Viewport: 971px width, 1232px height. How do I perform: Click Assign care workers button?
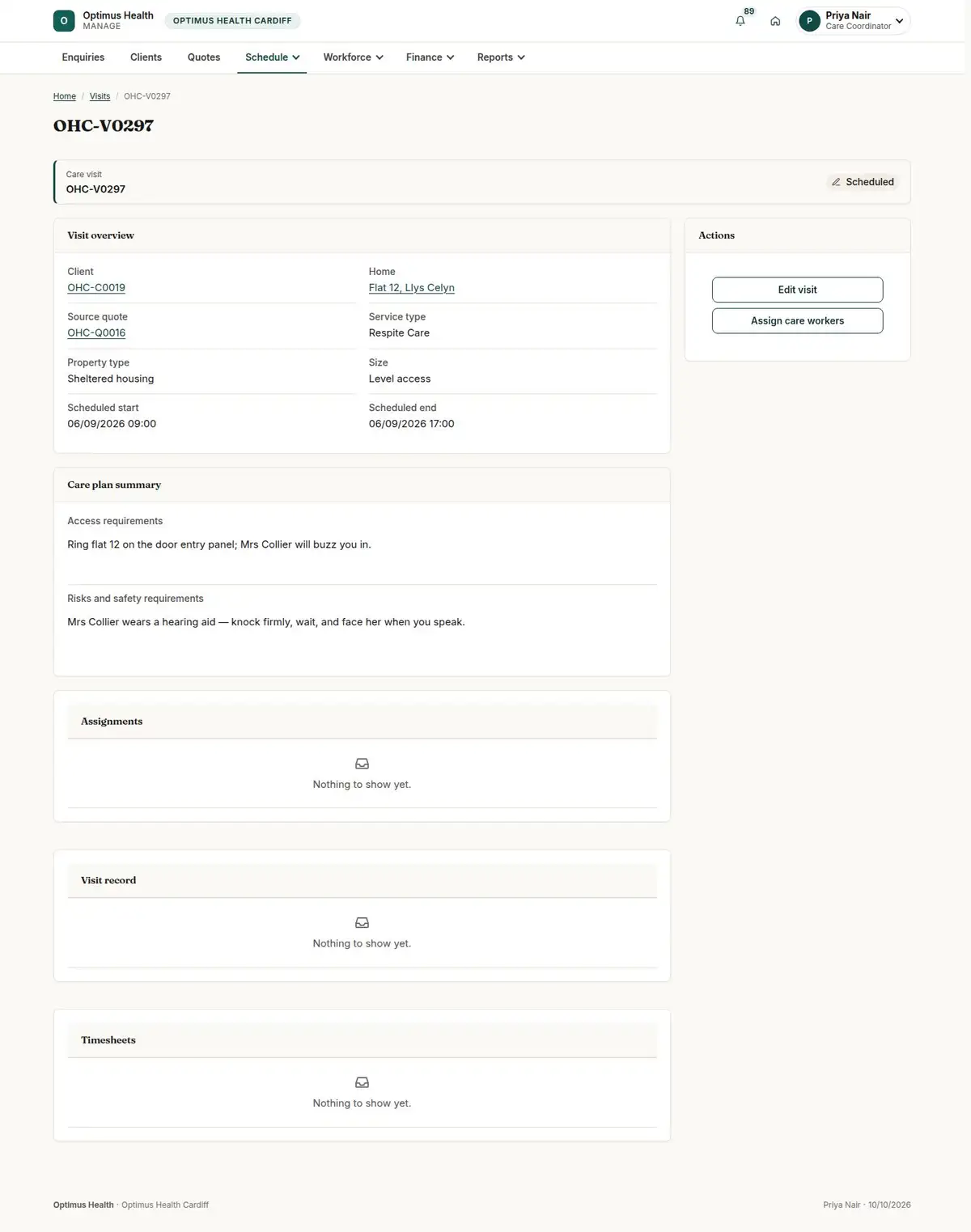[x=797, y=320]
